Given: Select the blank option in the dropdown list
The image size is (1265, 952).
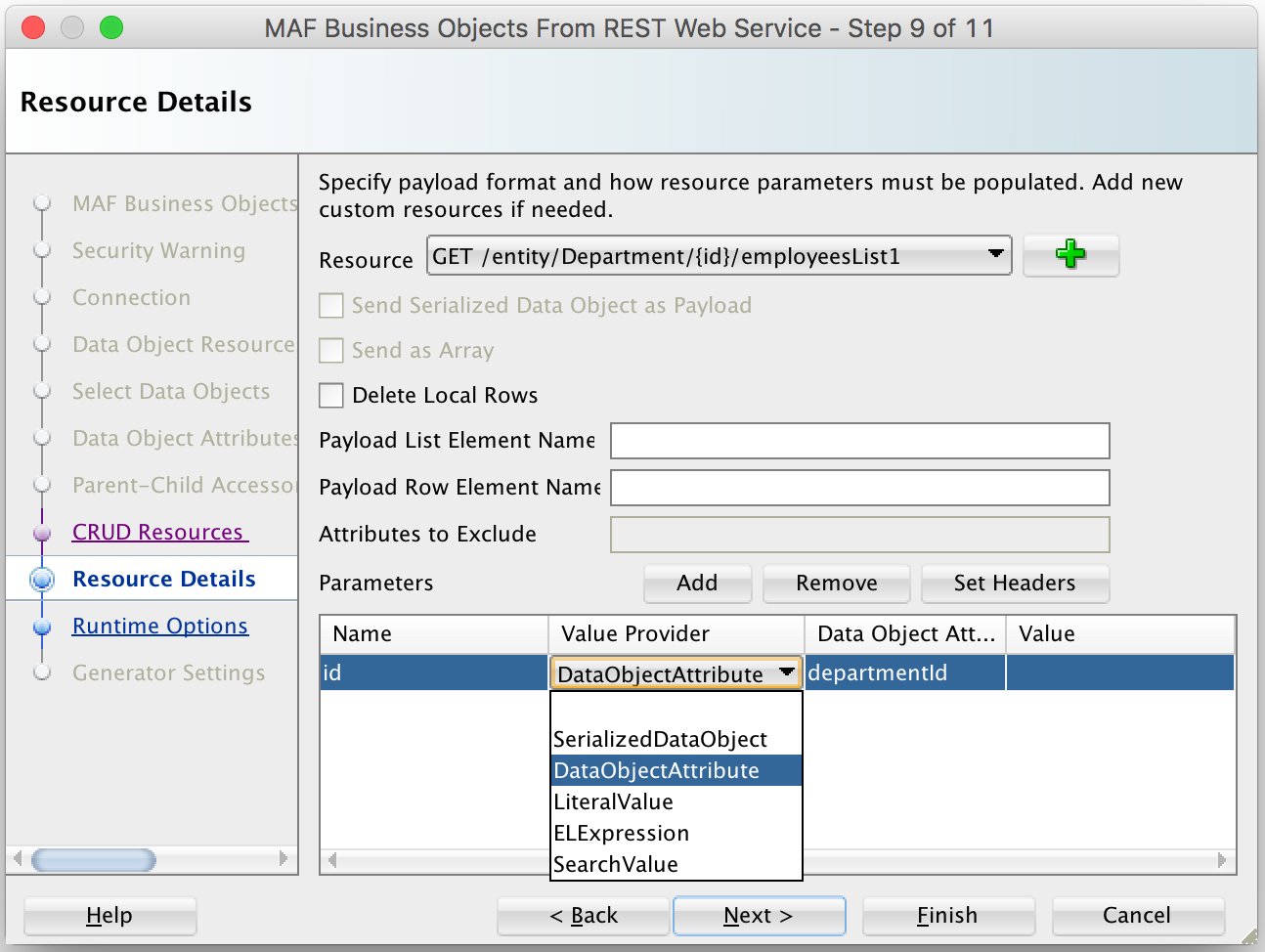Looking at the screenshot, I should (x=676, y=709).
